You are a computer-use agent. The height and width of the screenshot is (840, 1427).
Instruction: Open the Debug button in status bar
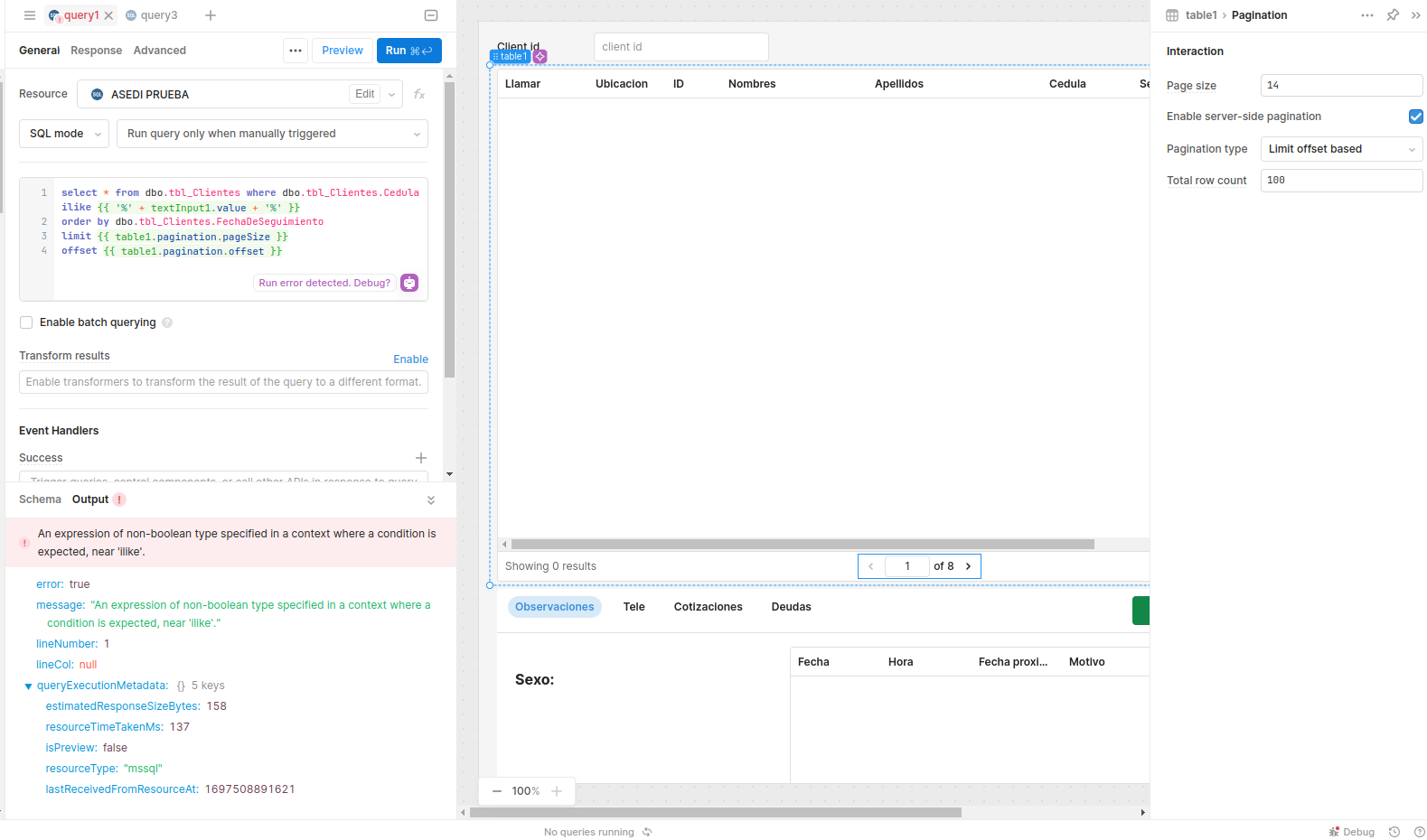click(1352, 832)
